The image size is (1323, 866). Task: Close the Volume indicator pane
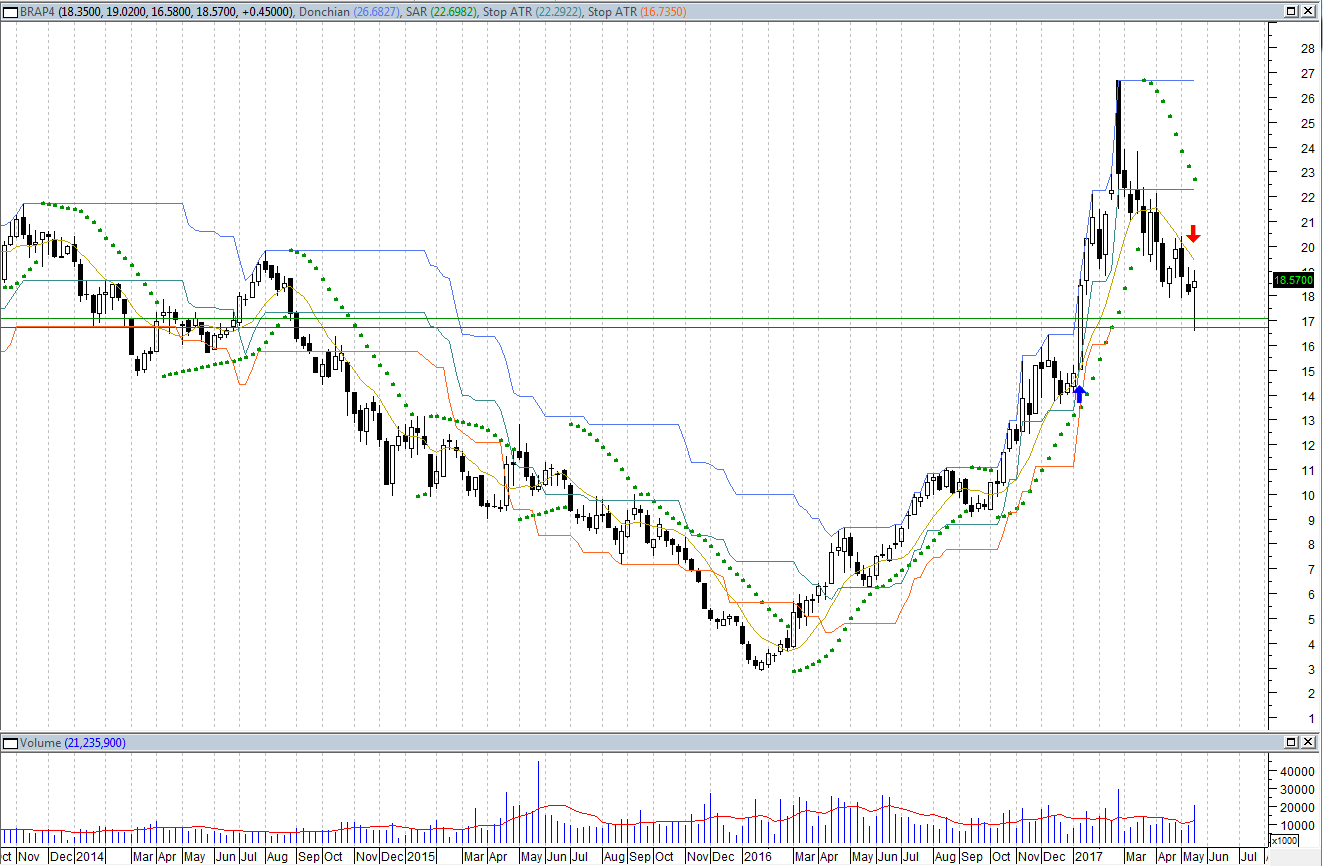click(1307, 742)
